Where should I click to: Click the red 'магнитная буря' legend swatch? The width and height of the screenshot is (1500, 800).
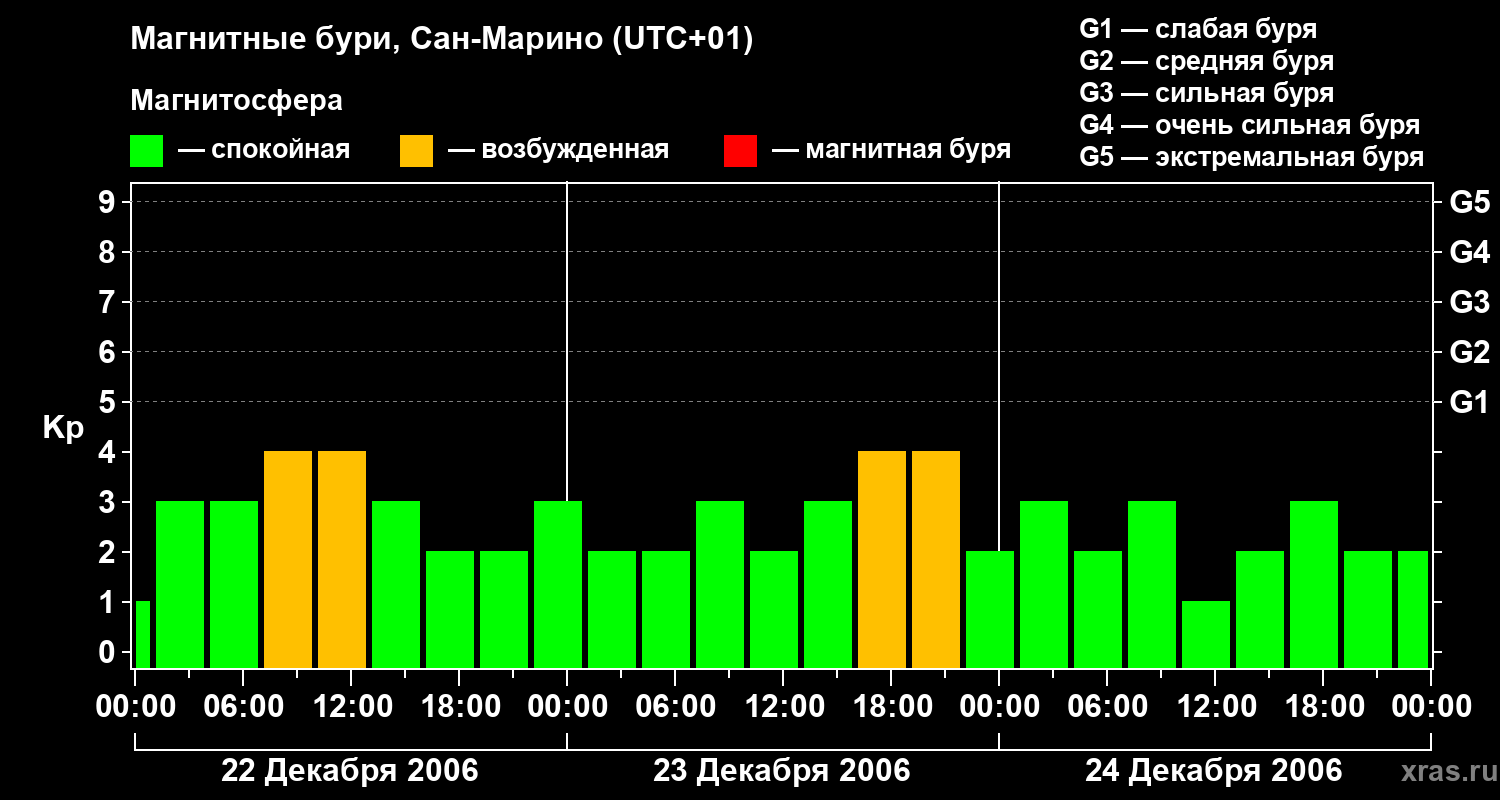(x=740, y=151)
